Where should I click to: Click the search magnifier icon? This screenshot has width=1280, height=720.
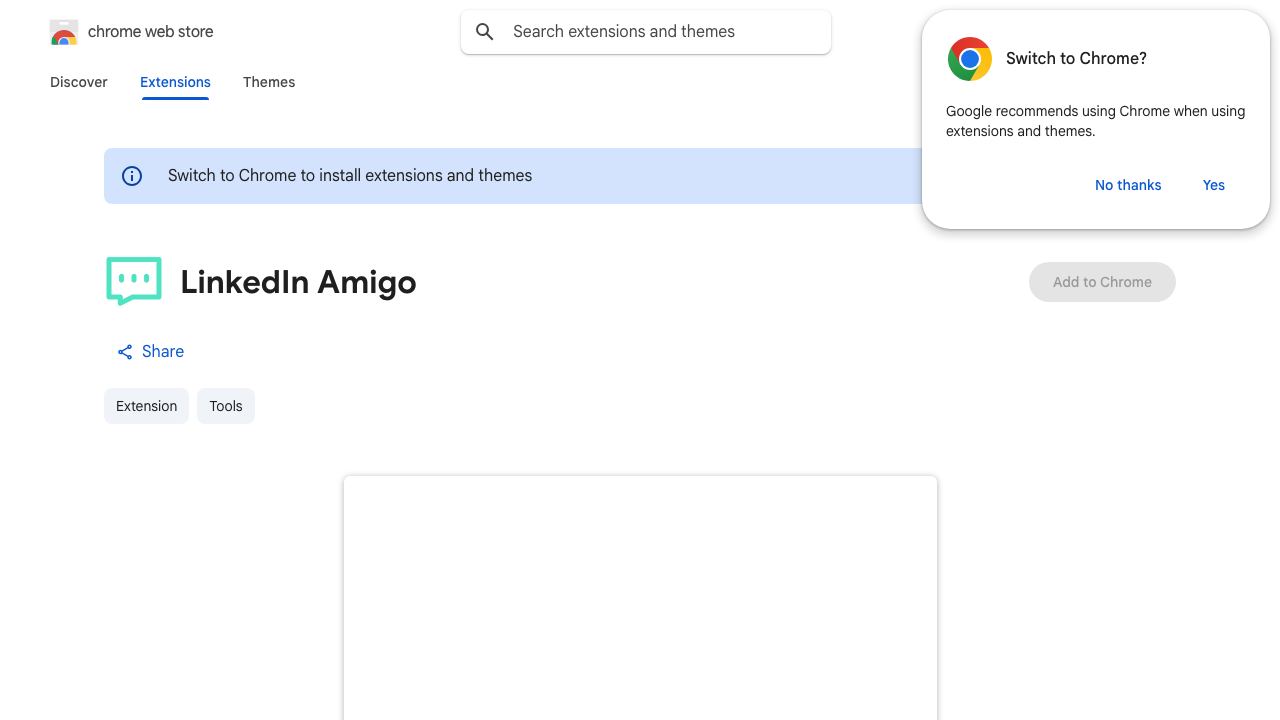pyautogui.click(x=485, y=32)
